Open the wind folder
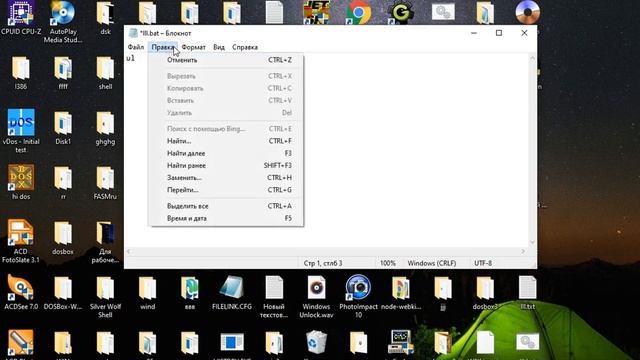The image size is (640, 360). tap(147, 293)
